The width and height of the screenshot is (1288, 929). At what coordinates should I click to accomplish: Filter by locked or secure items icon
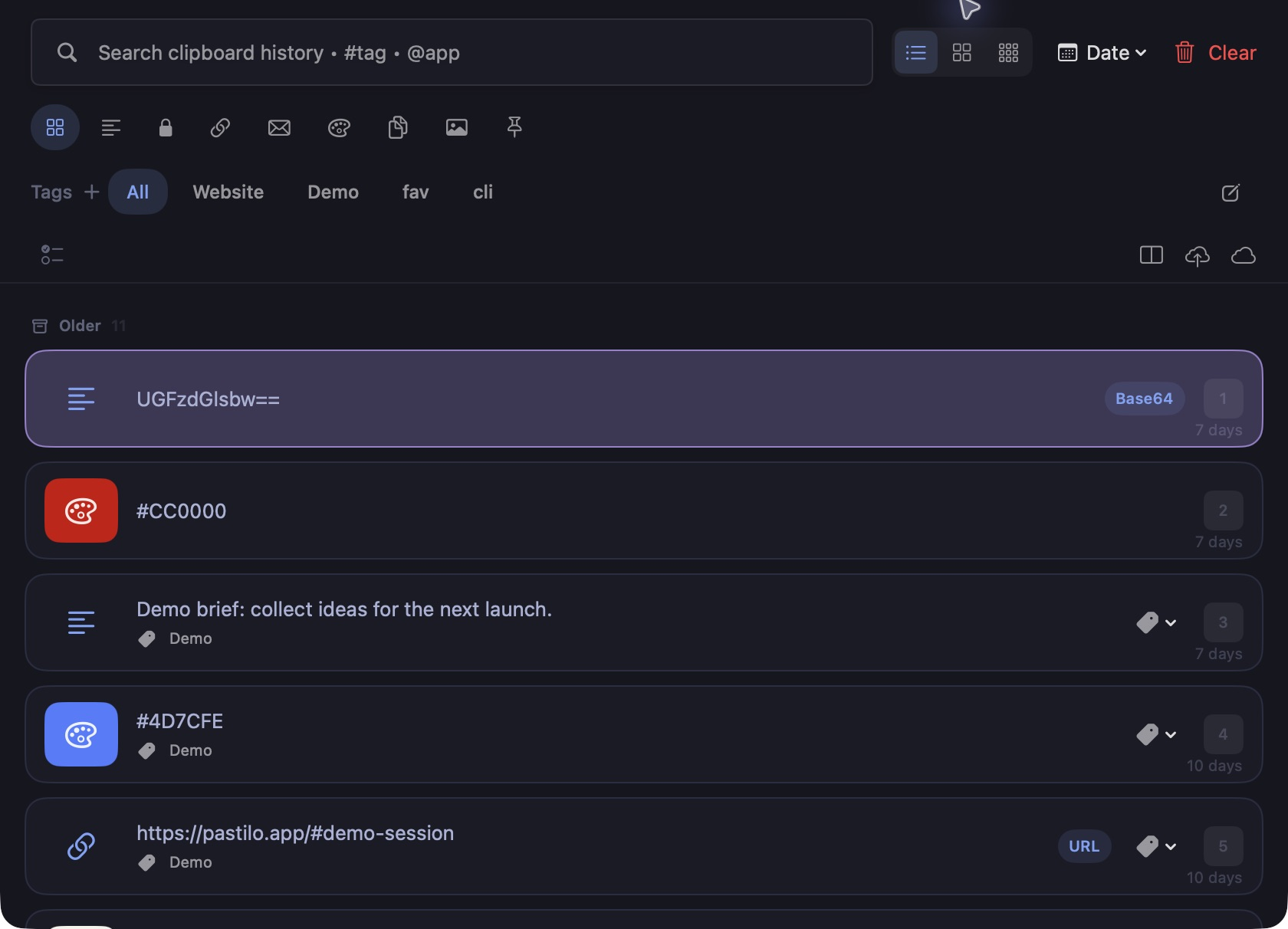tap(166, 127)
